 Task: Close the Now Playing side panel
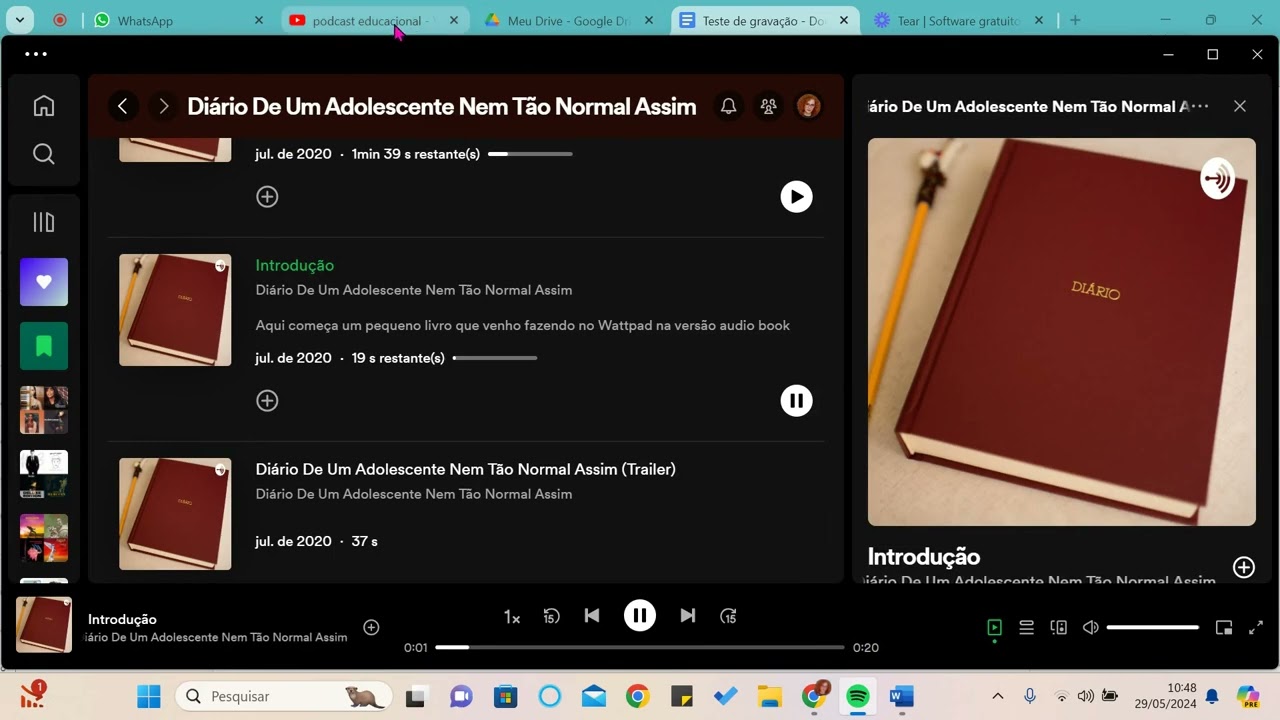point(1240,106)
